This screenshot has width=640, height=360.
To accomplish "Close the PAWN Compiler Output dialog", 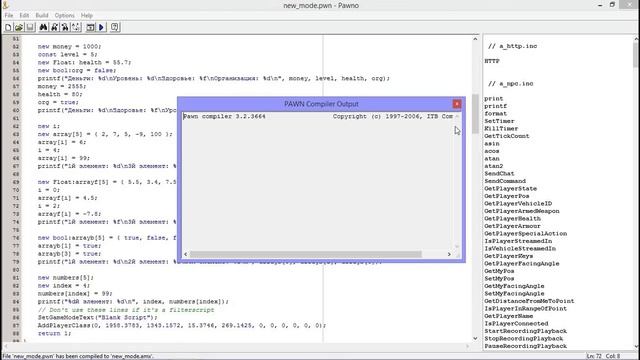I will coord(457,104).
